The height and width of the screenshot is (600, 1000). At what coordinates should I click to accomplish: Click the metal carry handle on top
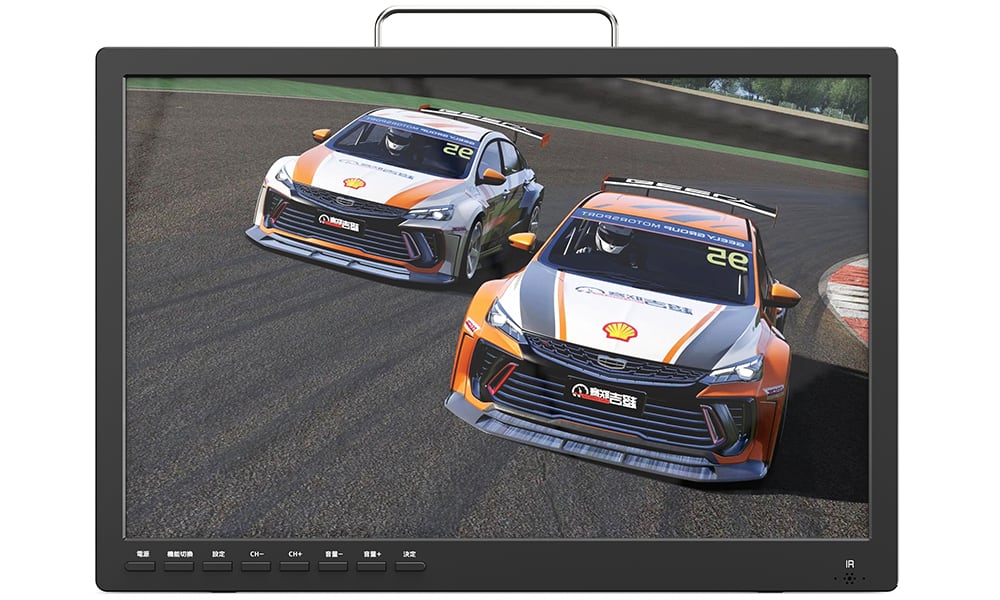[496, 26]
